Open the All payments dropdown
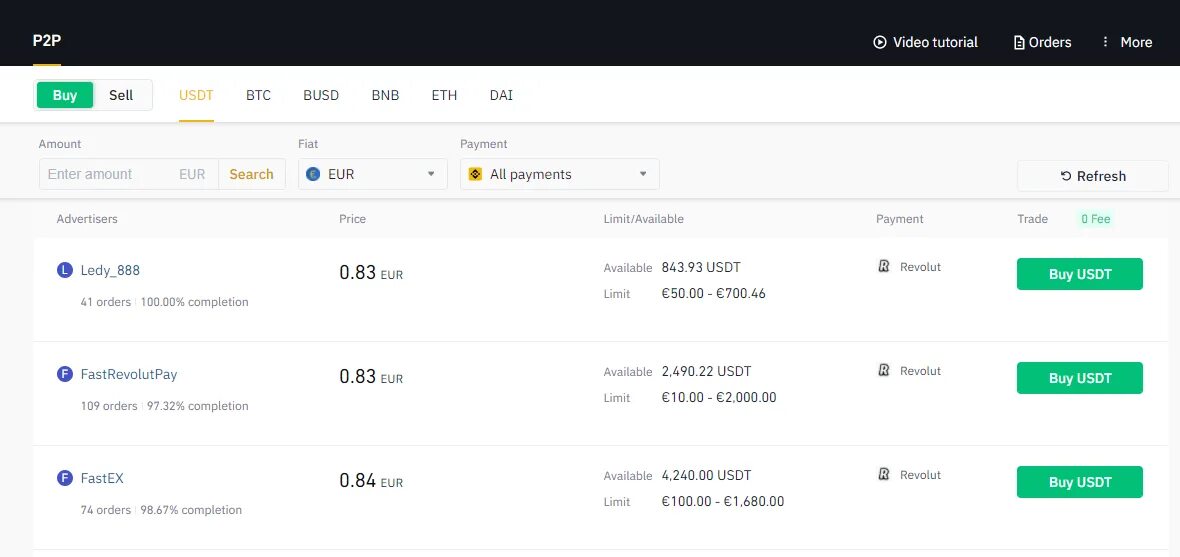Image resolution: width=1180 pixels, height=557 pixels. [560, 174]
